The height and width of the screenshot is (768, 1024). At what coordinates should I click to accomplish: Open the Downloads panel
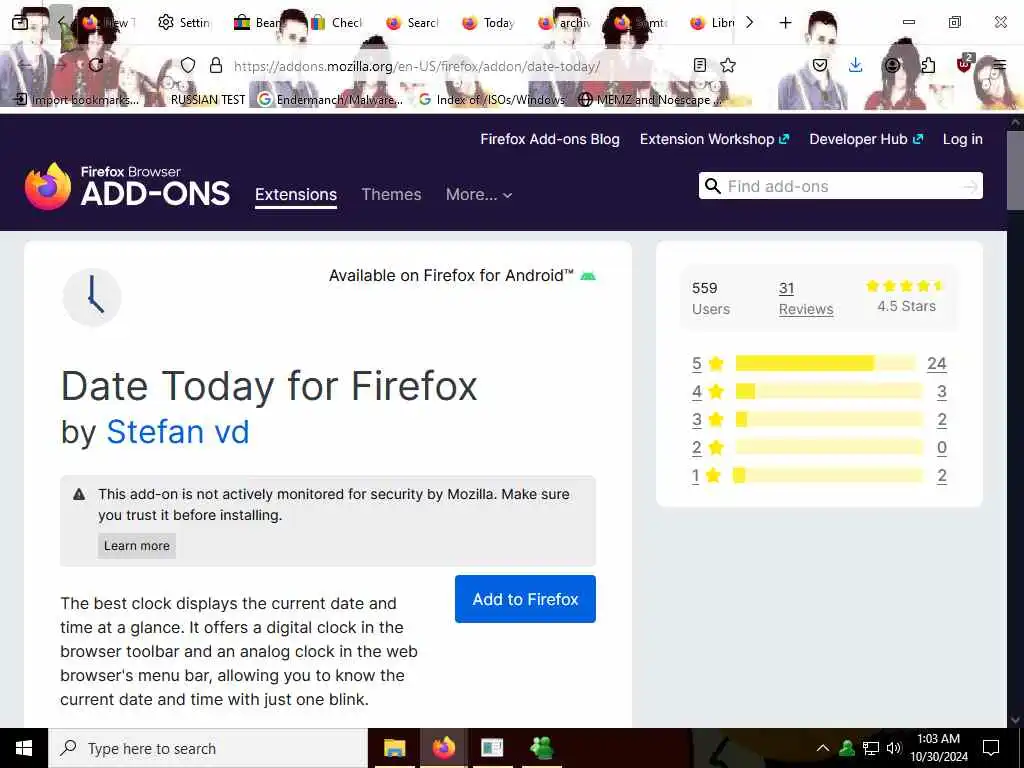[x=856, y=65]
